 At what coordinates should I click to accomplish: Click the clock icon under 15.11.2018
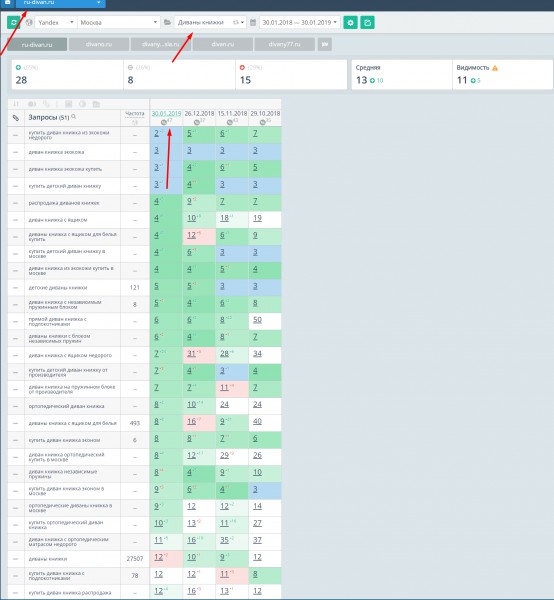(230, 122)
